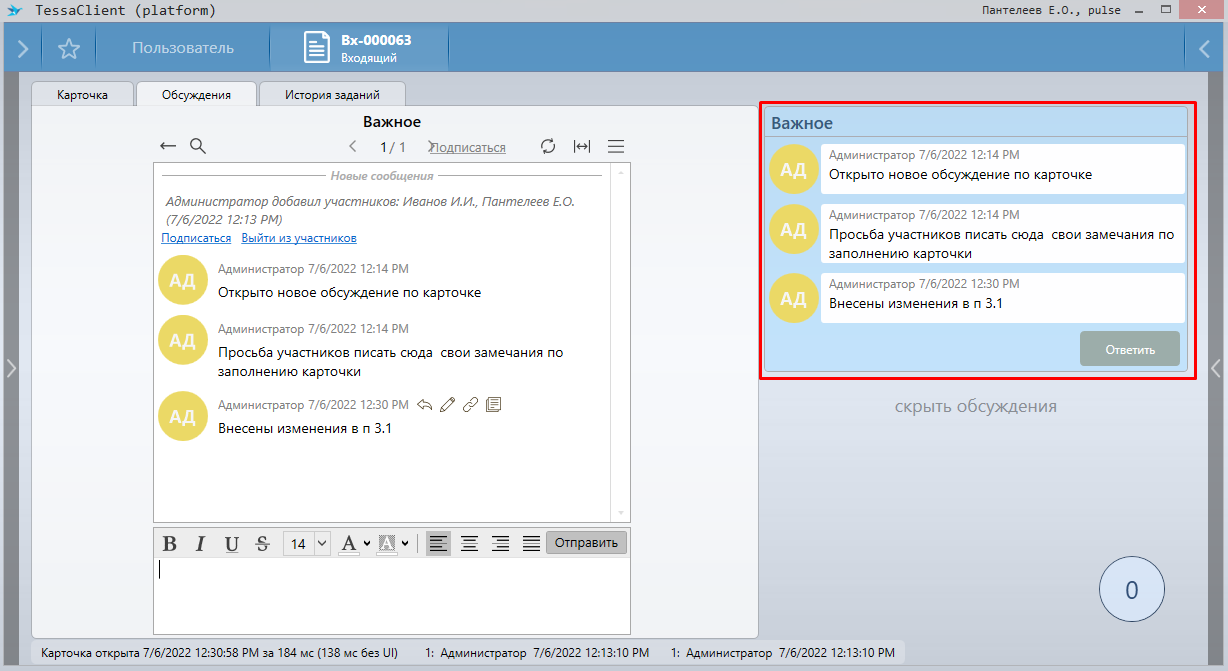
Task: Reply to the 12:30 PM message via arrow icon
Action: (x=425, y=405)
